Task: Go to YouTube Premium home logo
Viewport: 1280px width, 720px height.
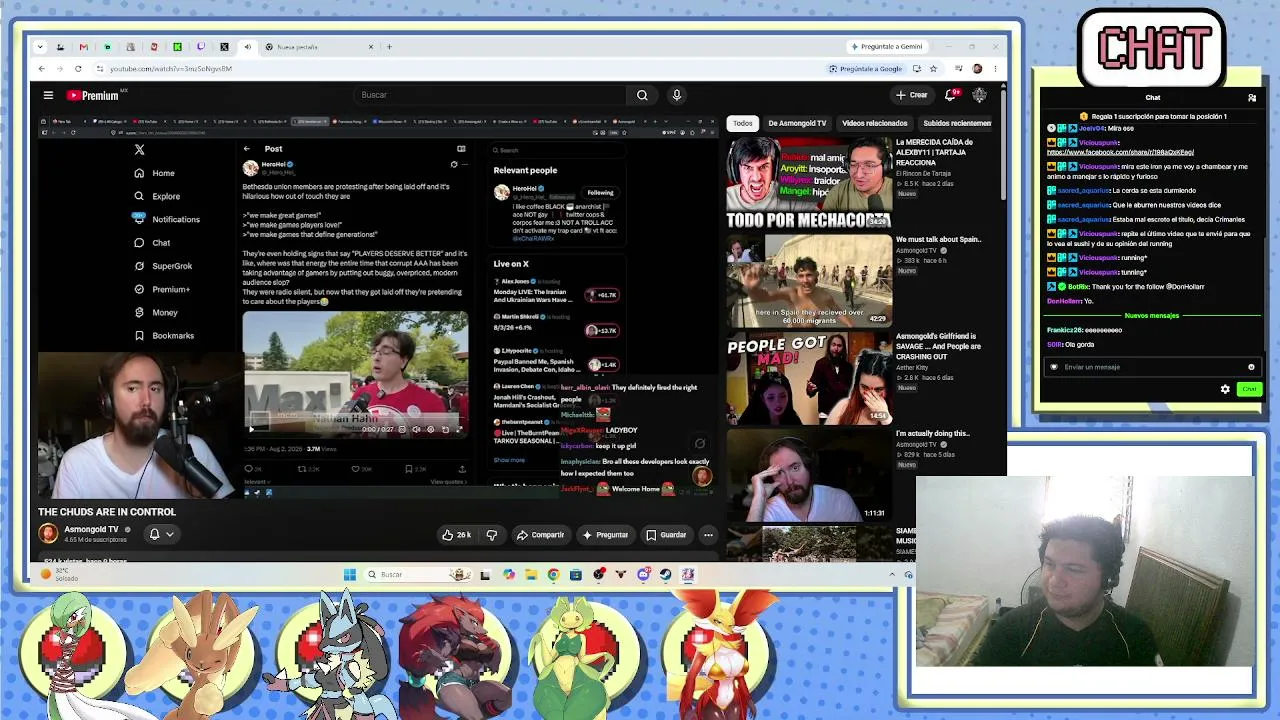Action: 93,95
